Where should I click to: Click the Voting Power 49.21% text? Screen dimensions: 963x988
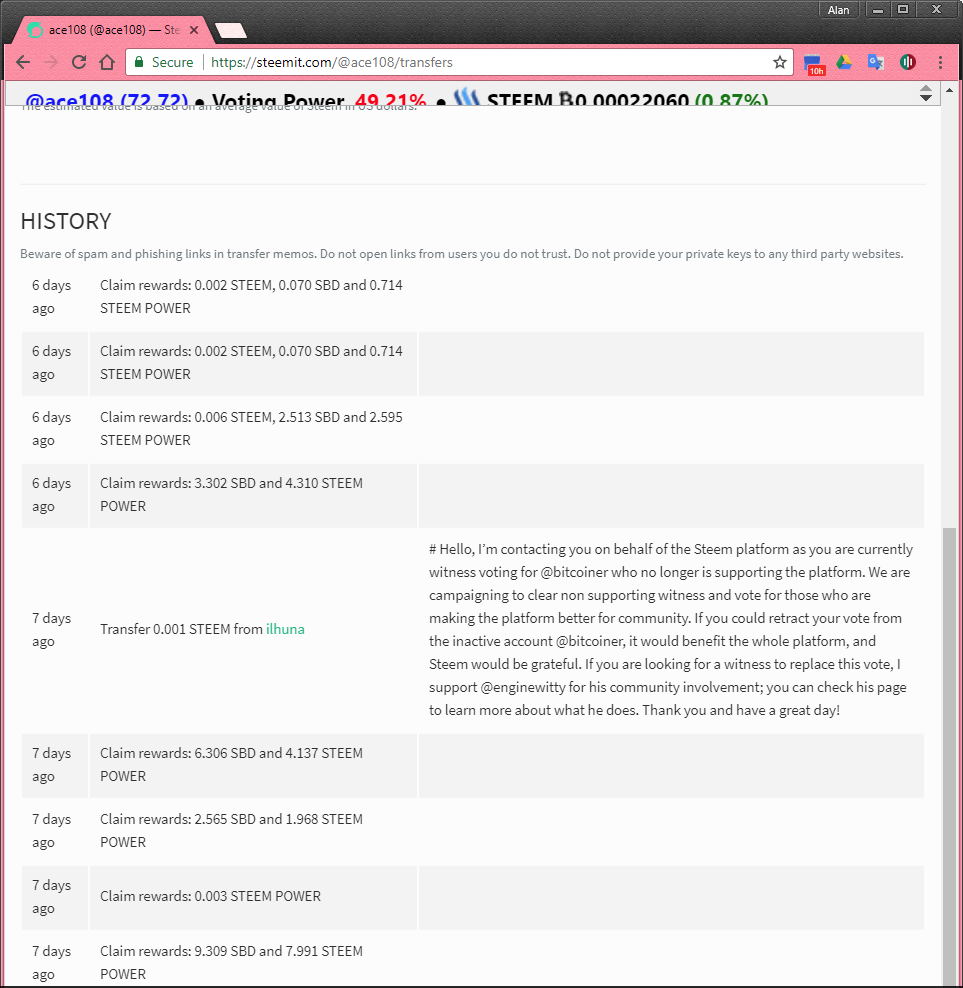click(x=319, y=100)
